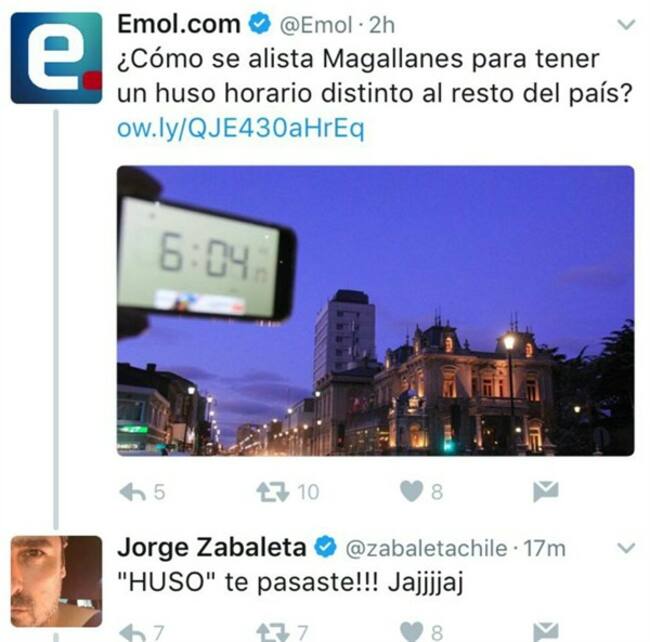The image size is (650, 642).
Task: Like the Emol.com tweet
Action: click(411, 492)
